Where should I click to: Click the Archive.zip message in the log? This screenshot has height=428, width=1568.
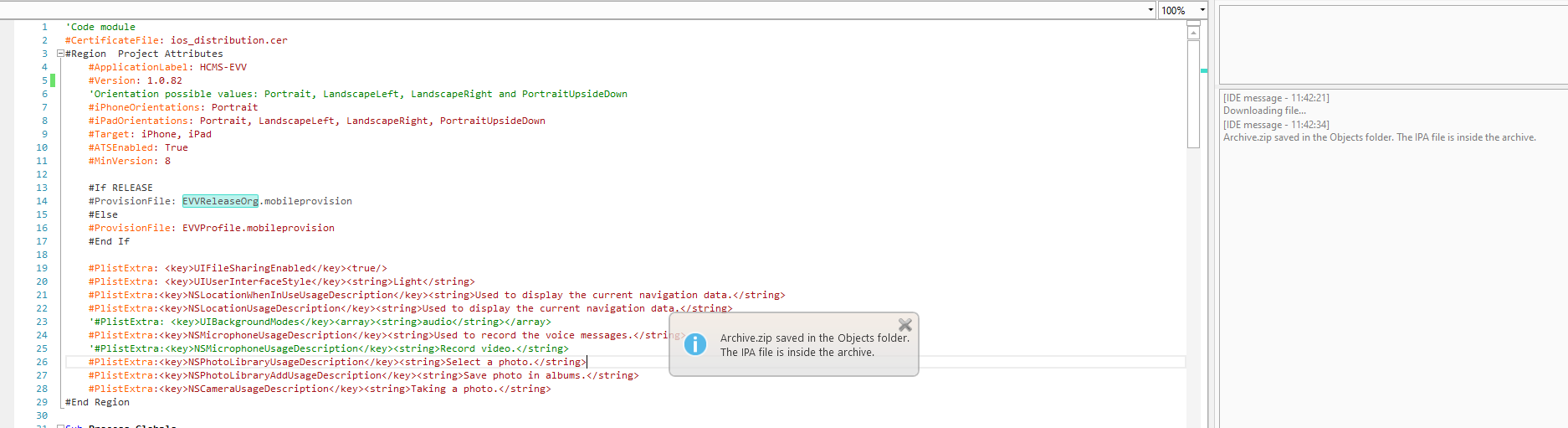(1379, 137)
